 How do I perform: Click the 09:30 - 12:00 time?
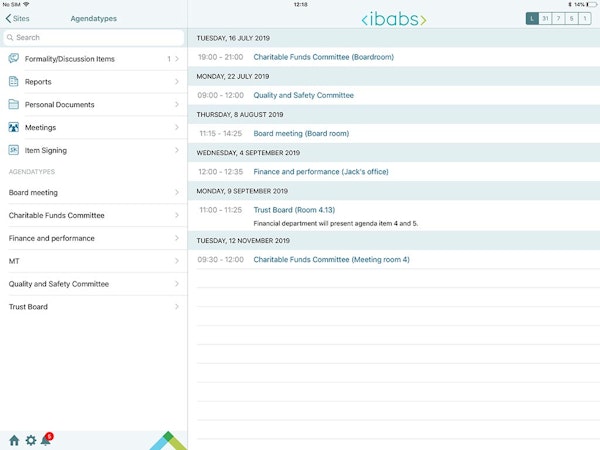[220, 259]
